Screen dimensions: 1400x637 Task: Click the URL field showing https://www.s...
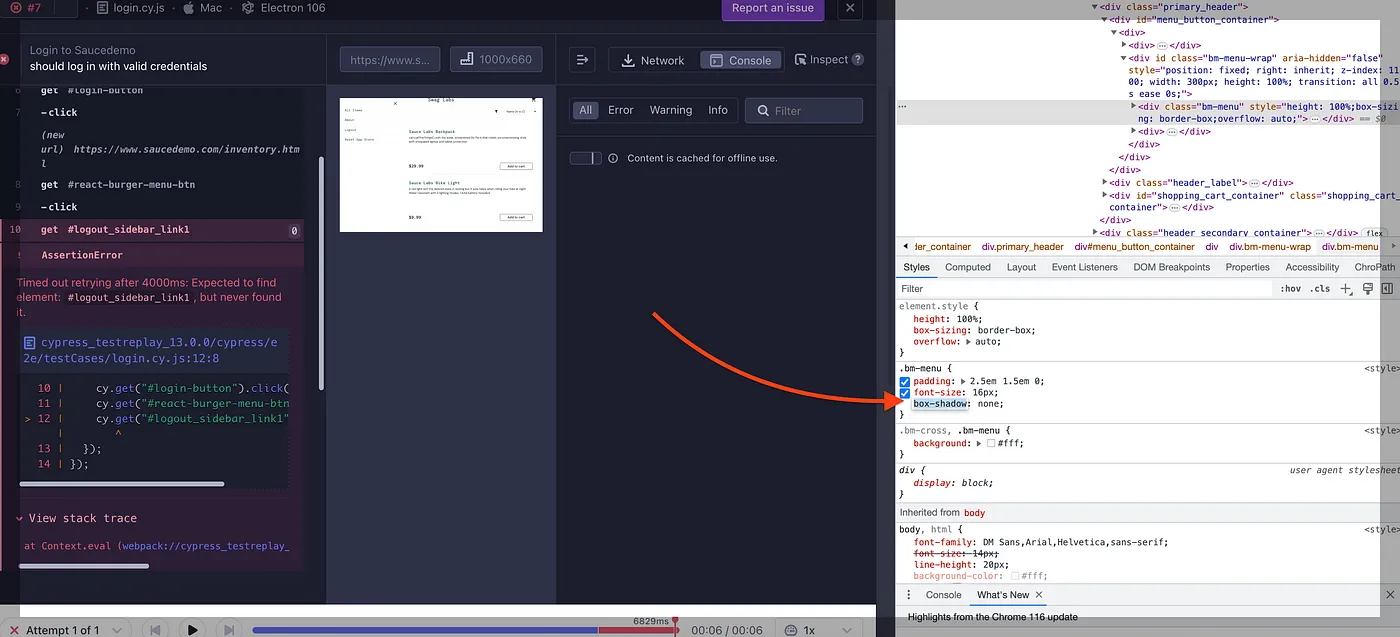coord(390,60)
